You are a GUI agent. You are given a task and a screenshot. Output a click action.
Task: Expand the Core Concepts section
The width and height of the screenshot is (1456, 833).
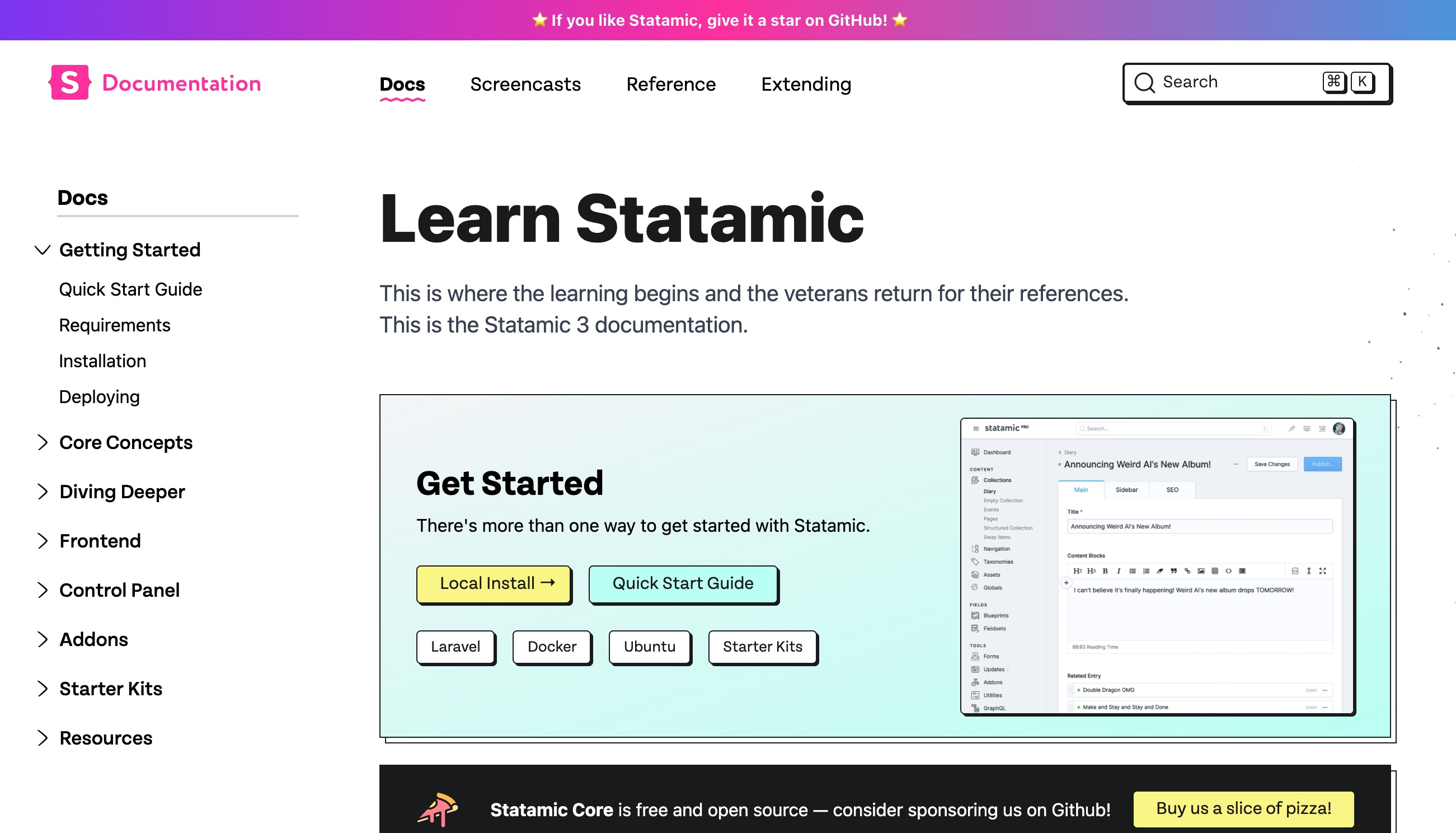coord(43,442)
